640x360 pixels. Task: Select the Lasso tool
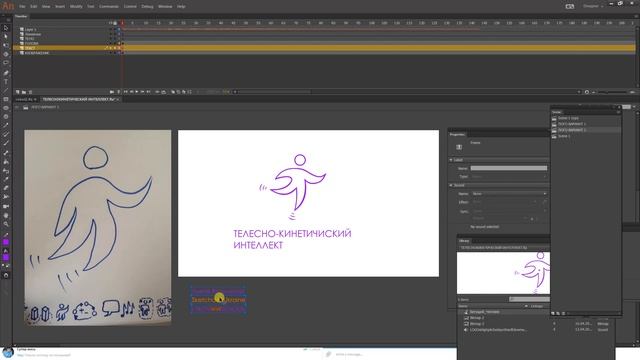click(x=6, y=63)
